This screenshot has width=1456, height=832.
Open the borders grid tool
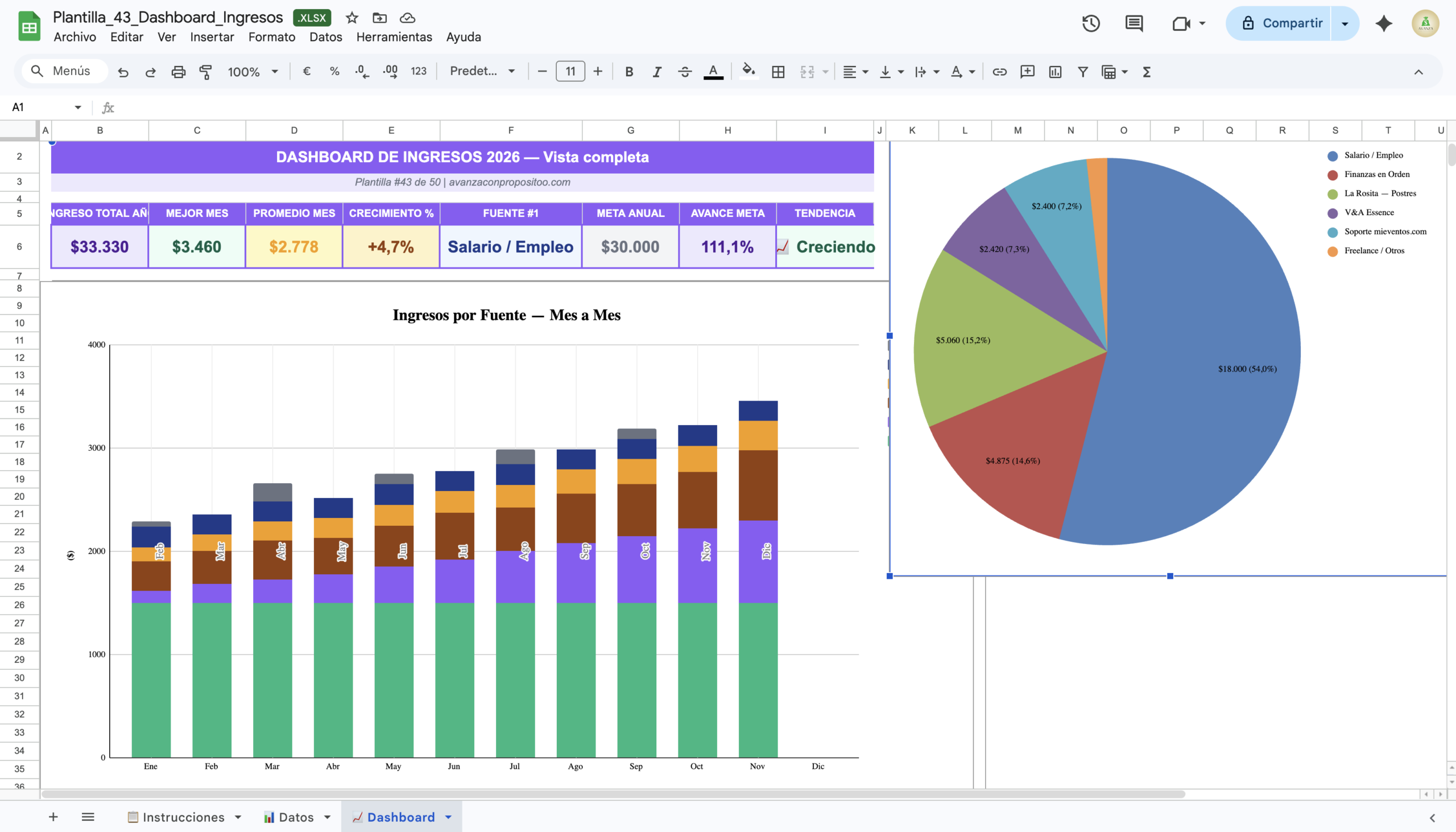pyautogui.click(x=777, y=72)
